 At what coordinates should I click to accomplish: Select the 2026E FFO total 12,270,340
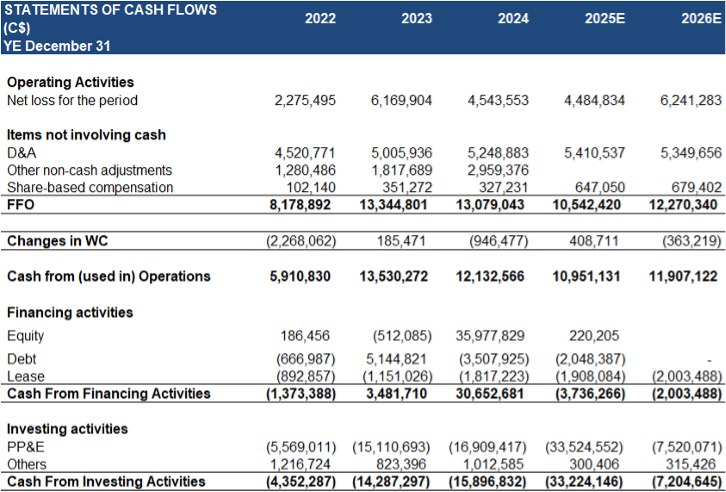pyautogui.click(x=686, y=205)
